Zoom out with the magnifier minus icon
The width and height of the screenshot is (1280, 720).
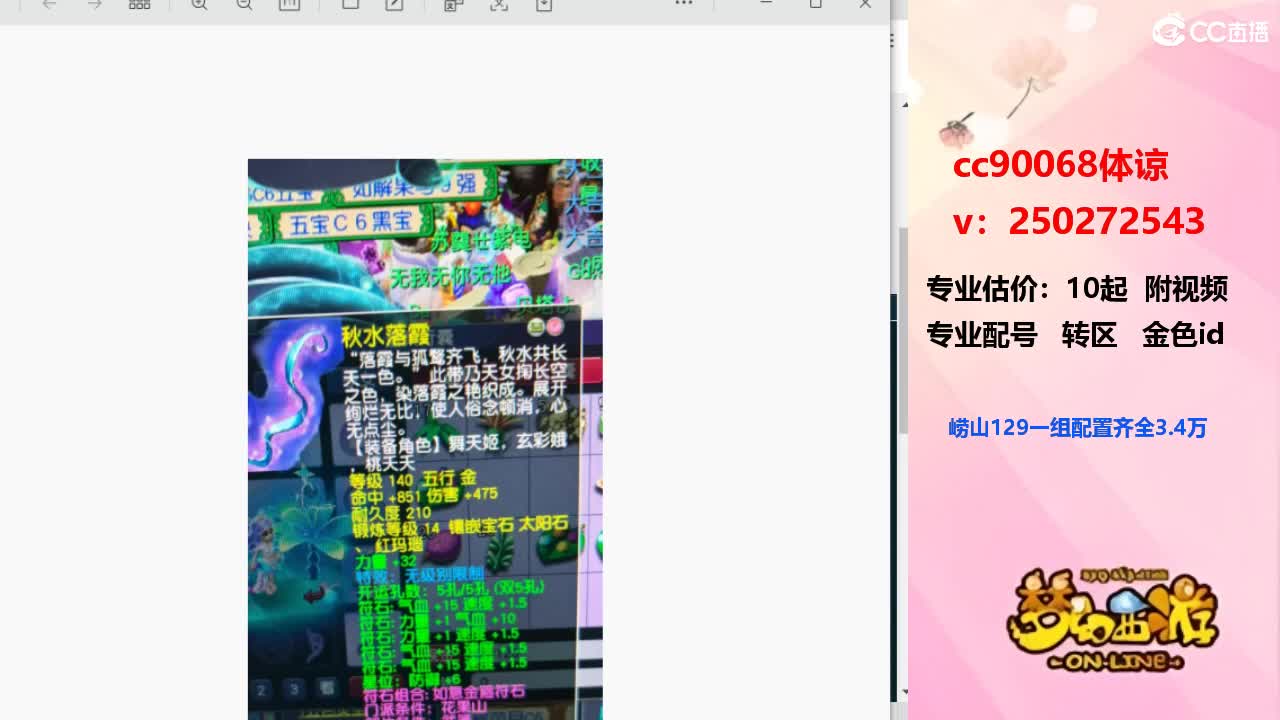(x=244, y=5)
